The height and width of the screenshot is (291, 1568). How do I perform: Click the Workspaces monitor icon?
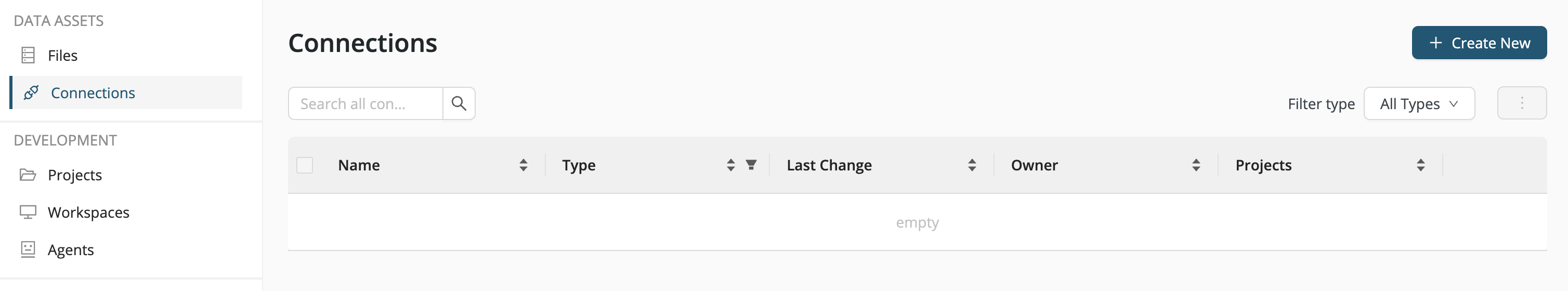click(x=28, y=213)
